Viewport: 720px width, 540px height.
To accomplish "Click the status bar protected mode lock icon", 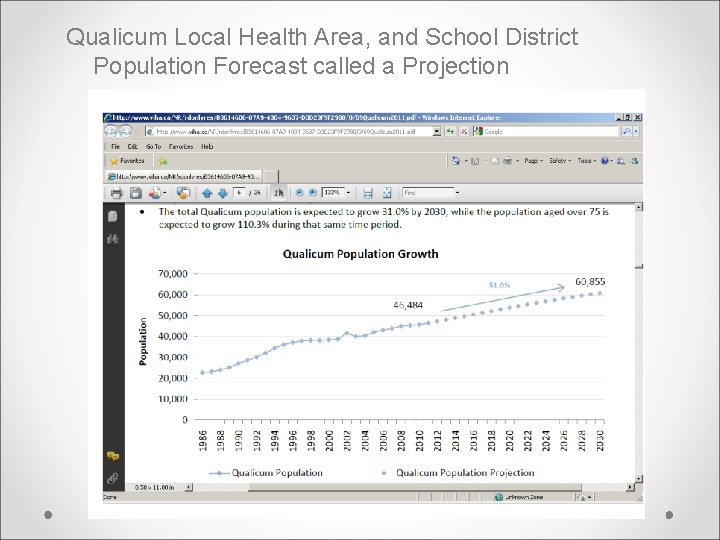I will click(581, 497).
